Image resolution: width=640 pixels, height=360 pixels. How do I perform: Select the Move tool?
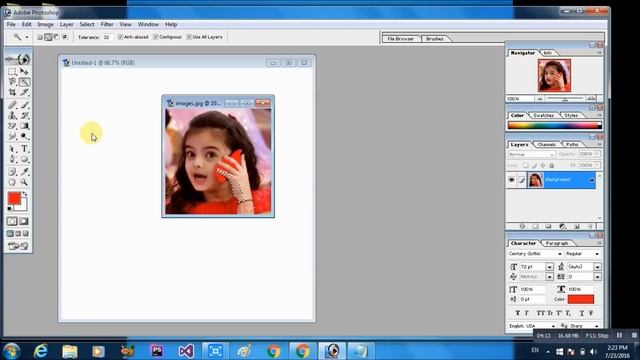(24, 71)
